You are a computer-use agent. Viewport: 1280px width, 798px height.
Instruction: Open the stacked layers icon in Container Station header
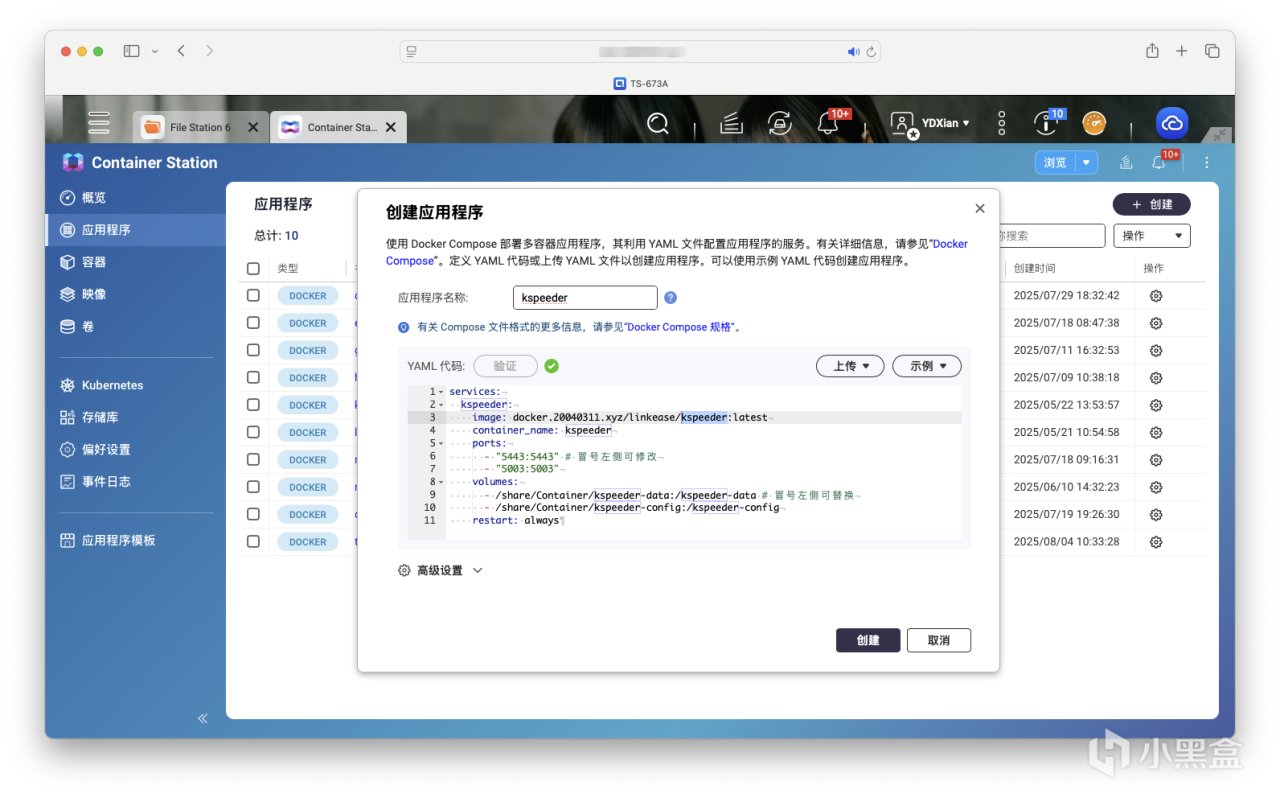point(1126,163)
